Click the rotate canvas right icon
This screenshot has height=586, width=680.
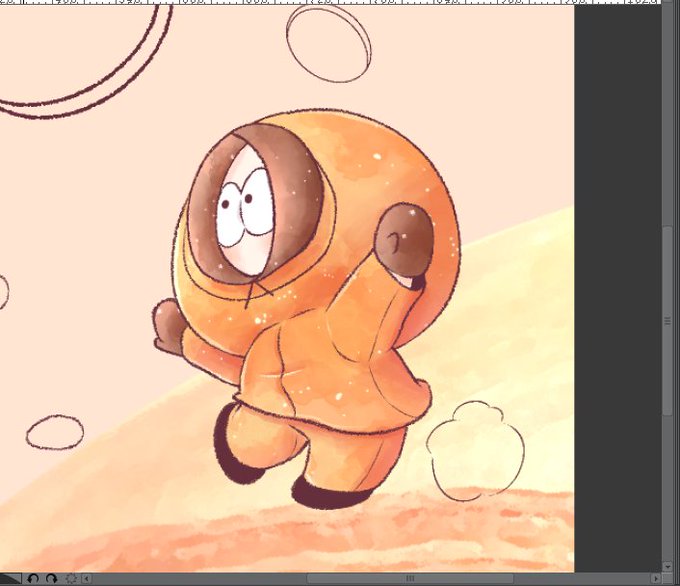coord(52,579)
